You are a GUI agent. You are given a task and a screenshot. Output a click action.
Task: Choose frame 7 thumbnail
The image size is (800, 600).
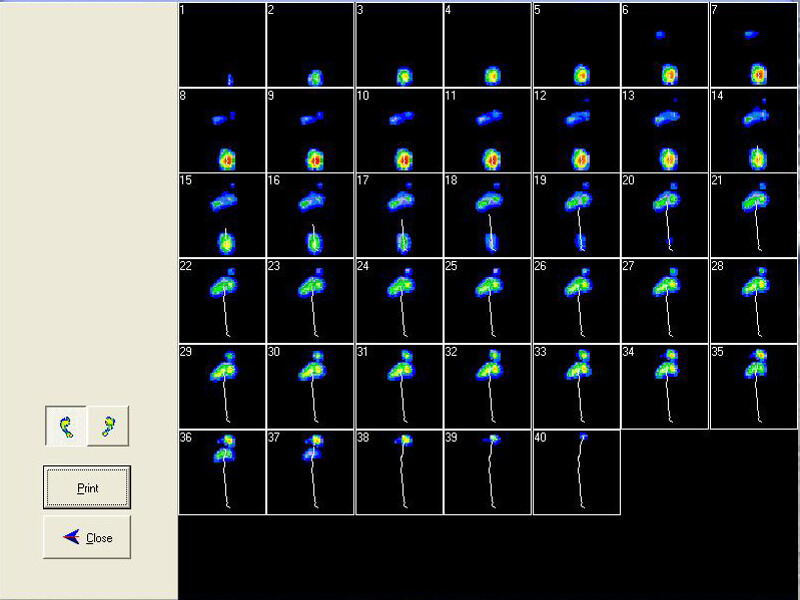point(754,44)
